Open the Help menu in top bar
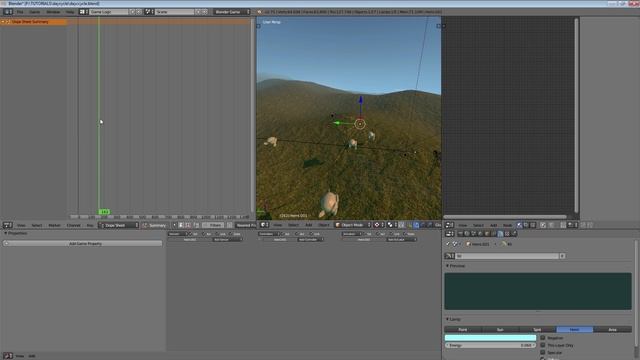Viewport: 640px width, 360px height. 70,12
